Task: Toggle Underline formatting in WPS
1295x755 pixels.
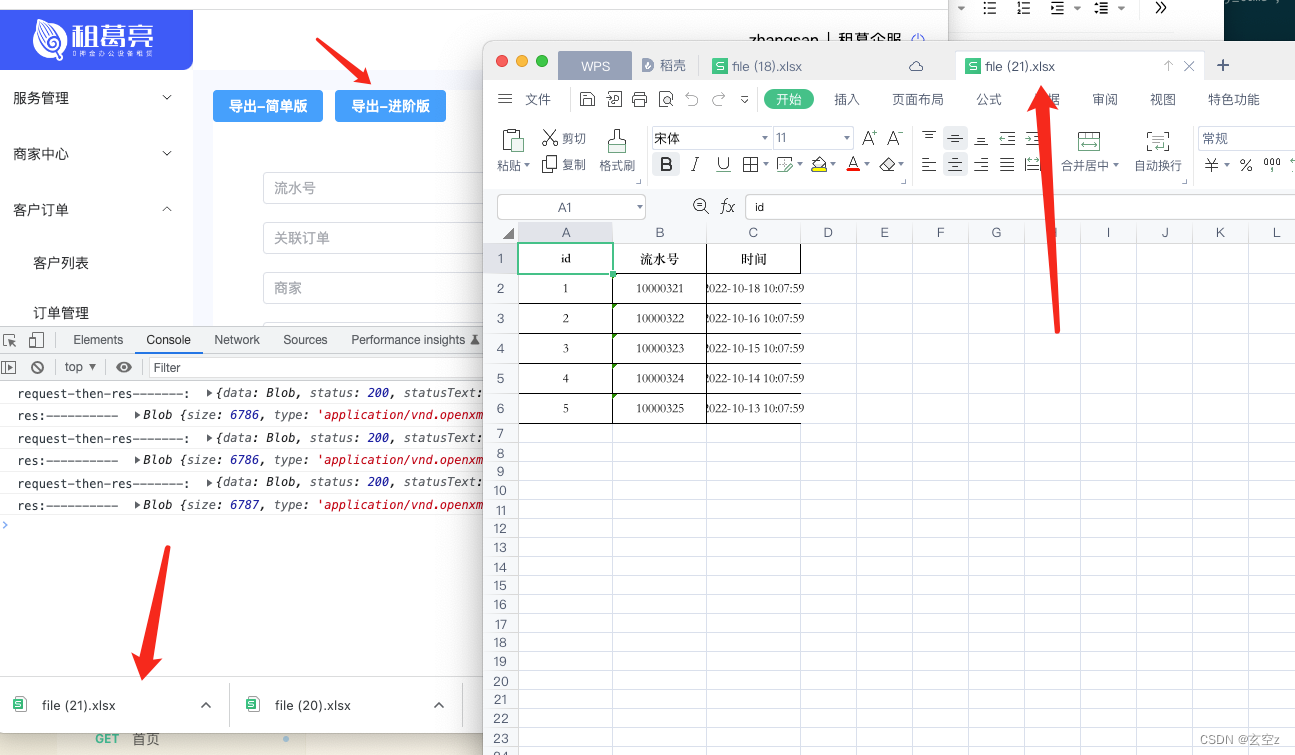Action: [722, 164]
